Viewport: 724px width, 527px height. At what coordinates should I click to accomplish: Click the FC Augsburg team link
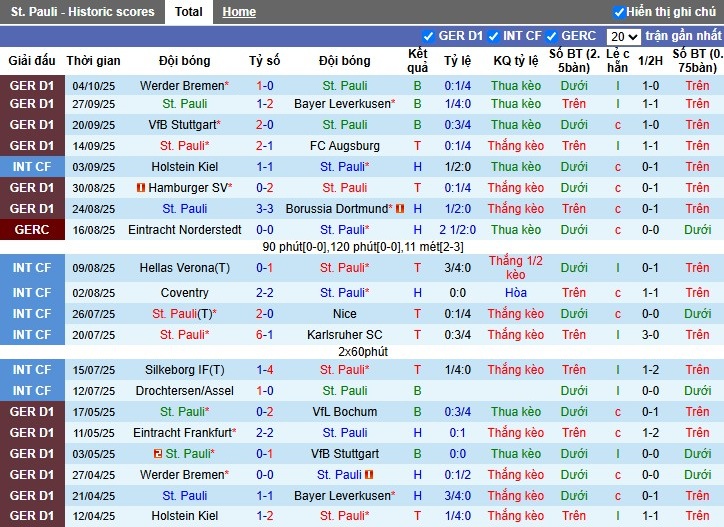pyautogui.click(x=344, y=146)
